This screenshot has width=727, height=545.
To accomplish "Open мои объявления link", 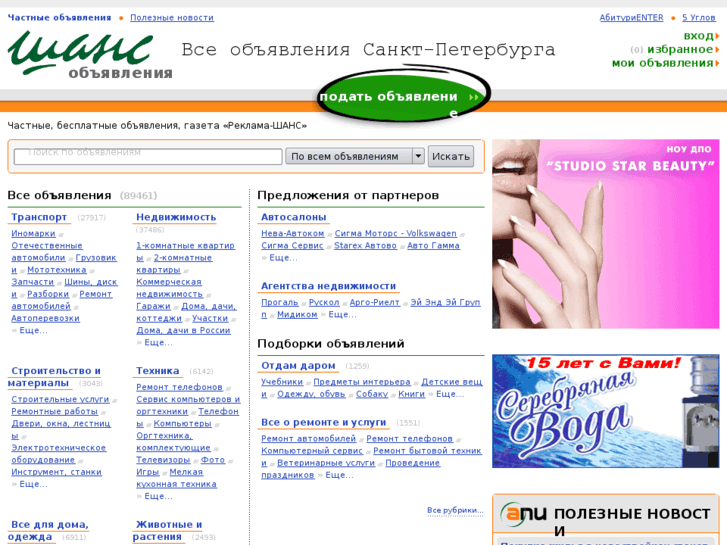I will 665,63.
